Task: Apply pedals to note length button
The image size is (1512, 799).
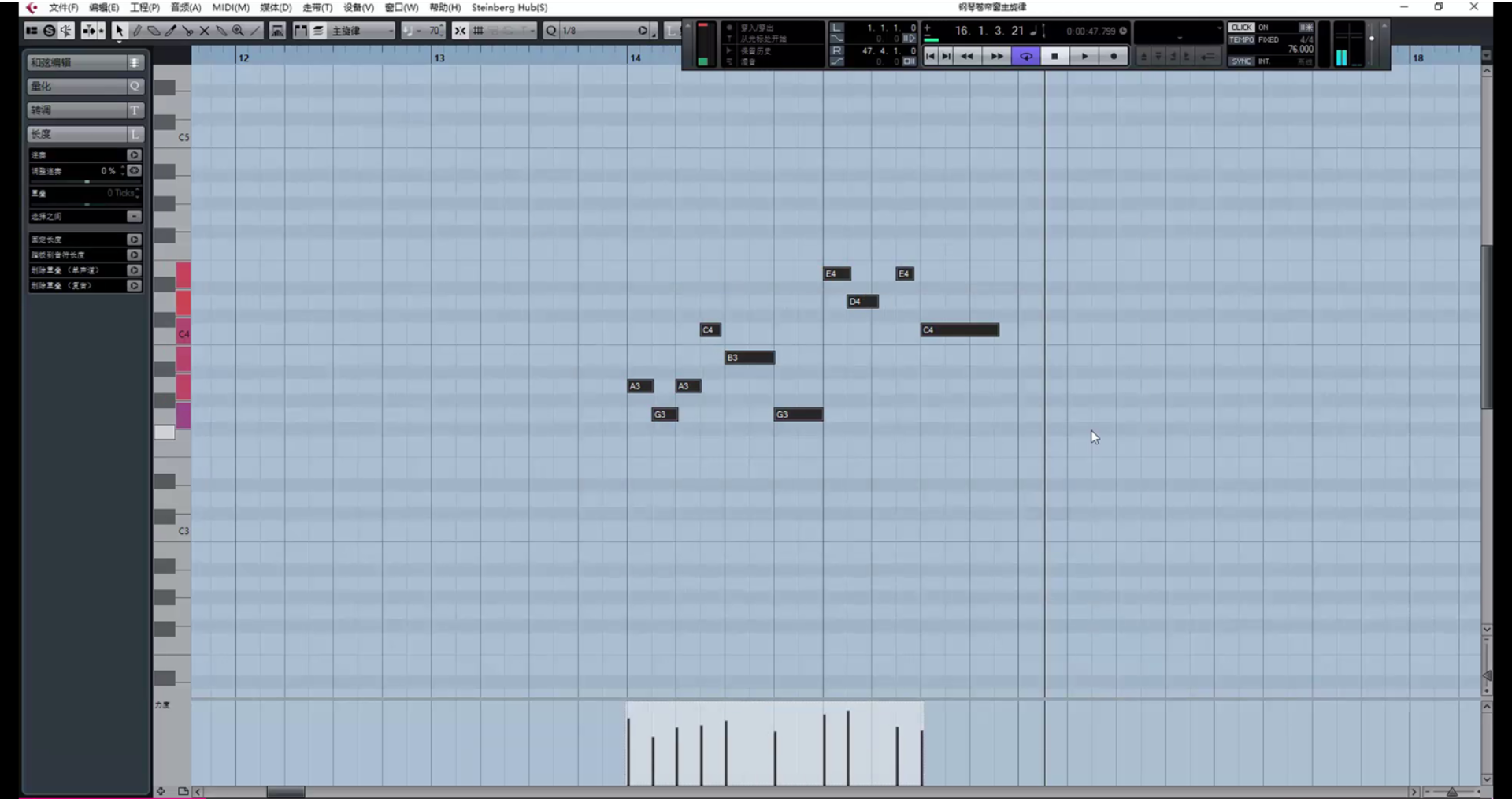Action: pyautogui.click(x=134, y=255)
